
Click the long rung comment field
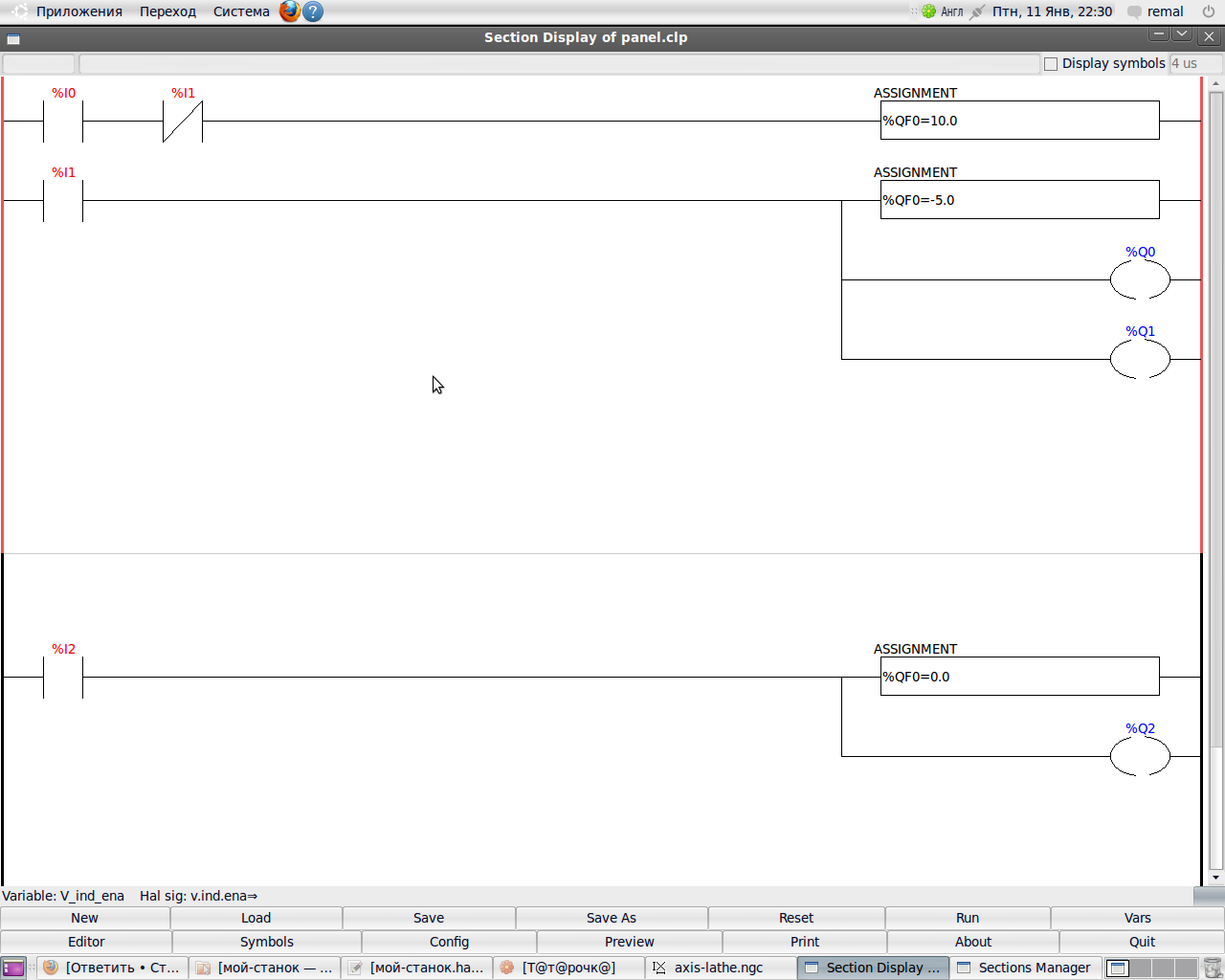[x=559, y=64]
